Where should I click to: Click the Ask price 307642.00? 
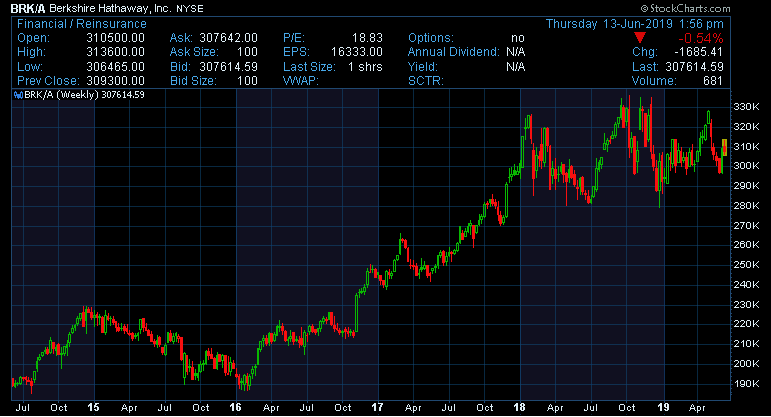click(x=228, y=38)
